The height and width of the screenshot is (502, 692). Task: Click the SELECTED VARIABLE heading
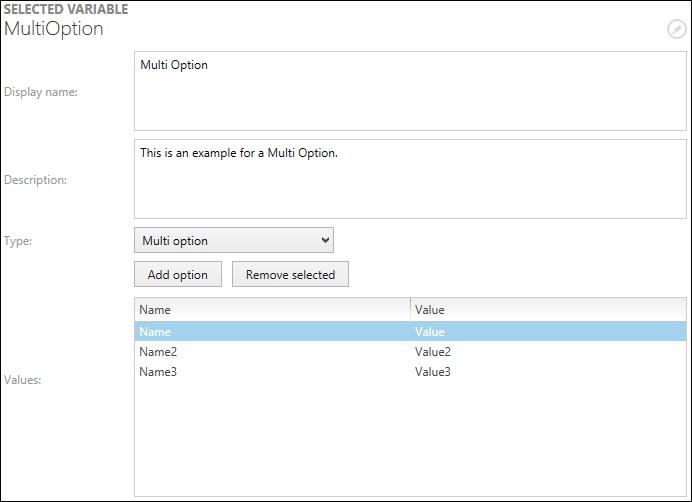66,9
